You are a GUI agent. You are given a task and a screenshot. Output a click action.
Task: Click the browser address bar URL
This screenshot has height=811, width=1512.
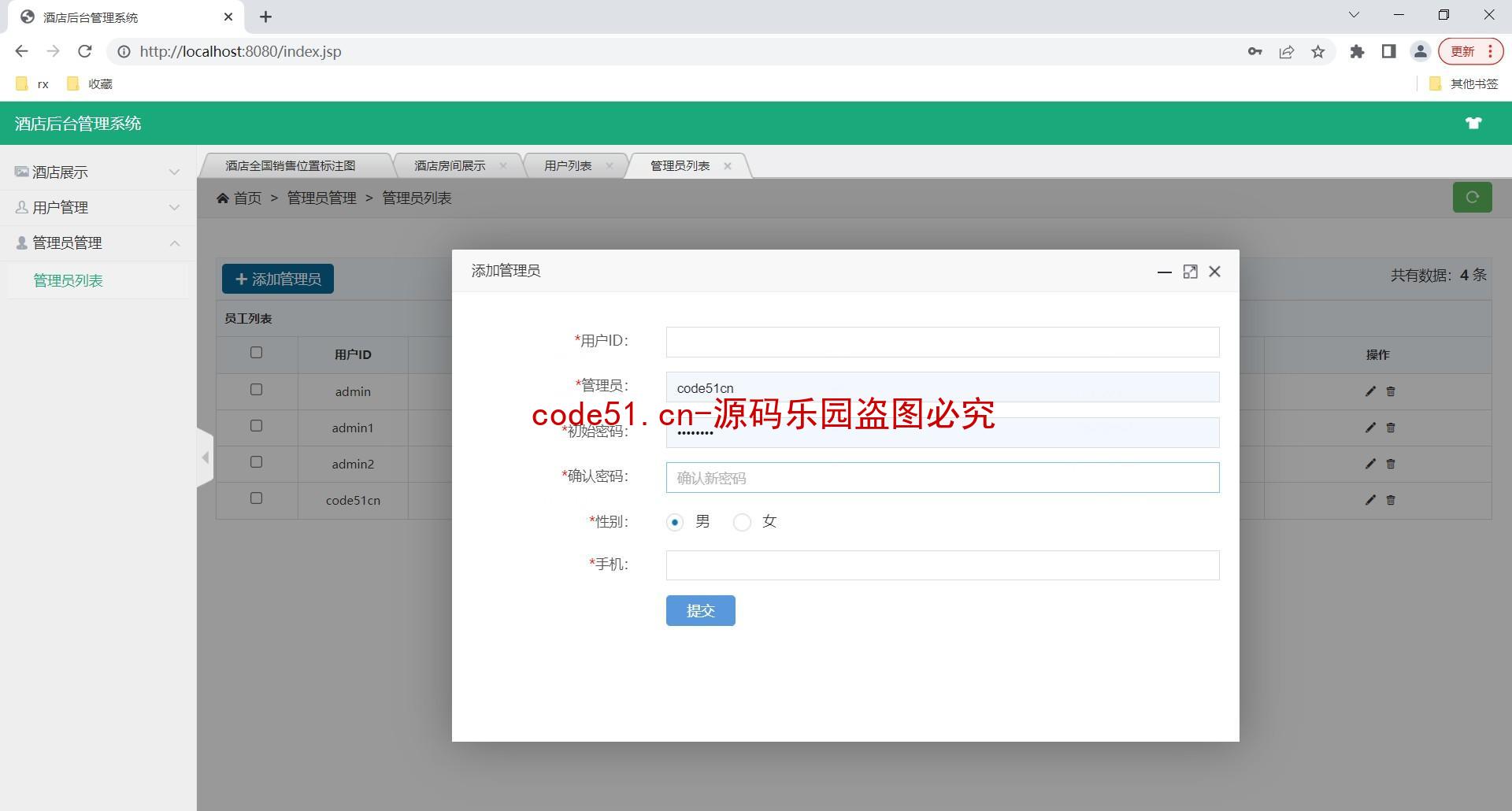coord(240,52)
